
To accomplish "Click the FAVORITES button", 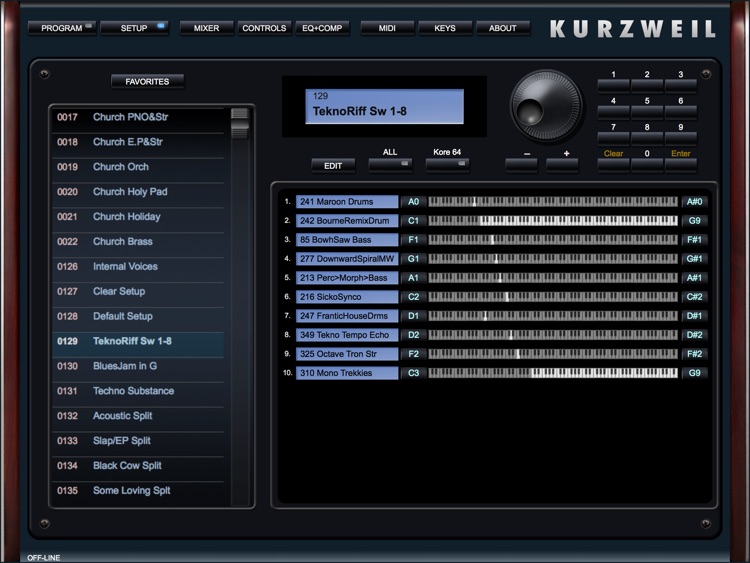I will point(147,82).
